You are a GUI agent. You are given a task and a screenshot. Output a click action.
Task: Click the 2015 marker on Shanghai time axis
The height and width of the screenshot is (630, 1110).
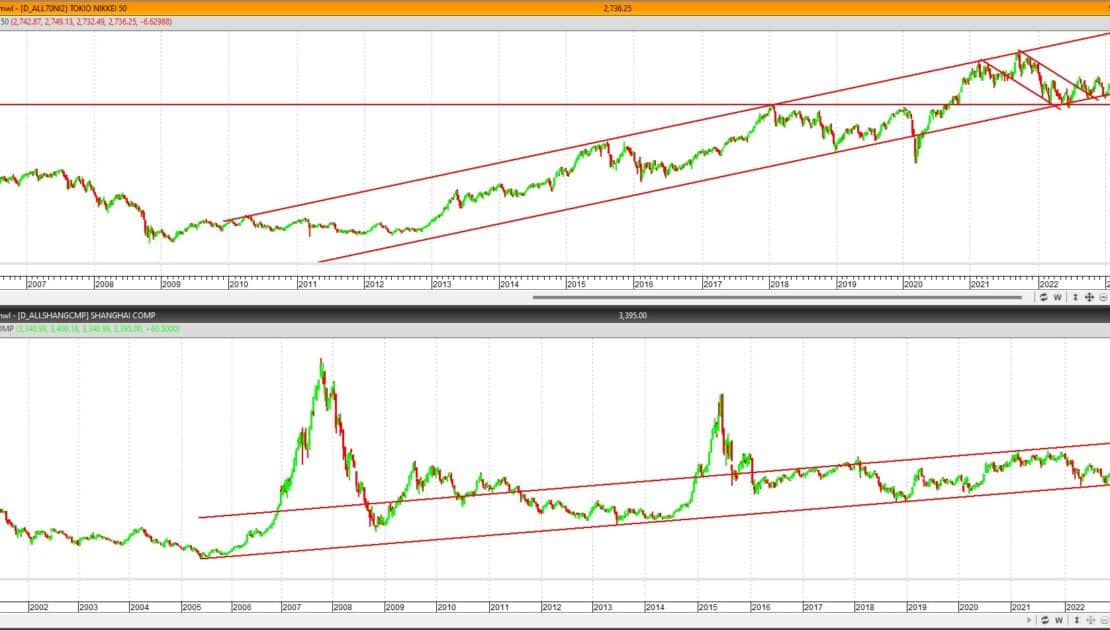point(708,607)
